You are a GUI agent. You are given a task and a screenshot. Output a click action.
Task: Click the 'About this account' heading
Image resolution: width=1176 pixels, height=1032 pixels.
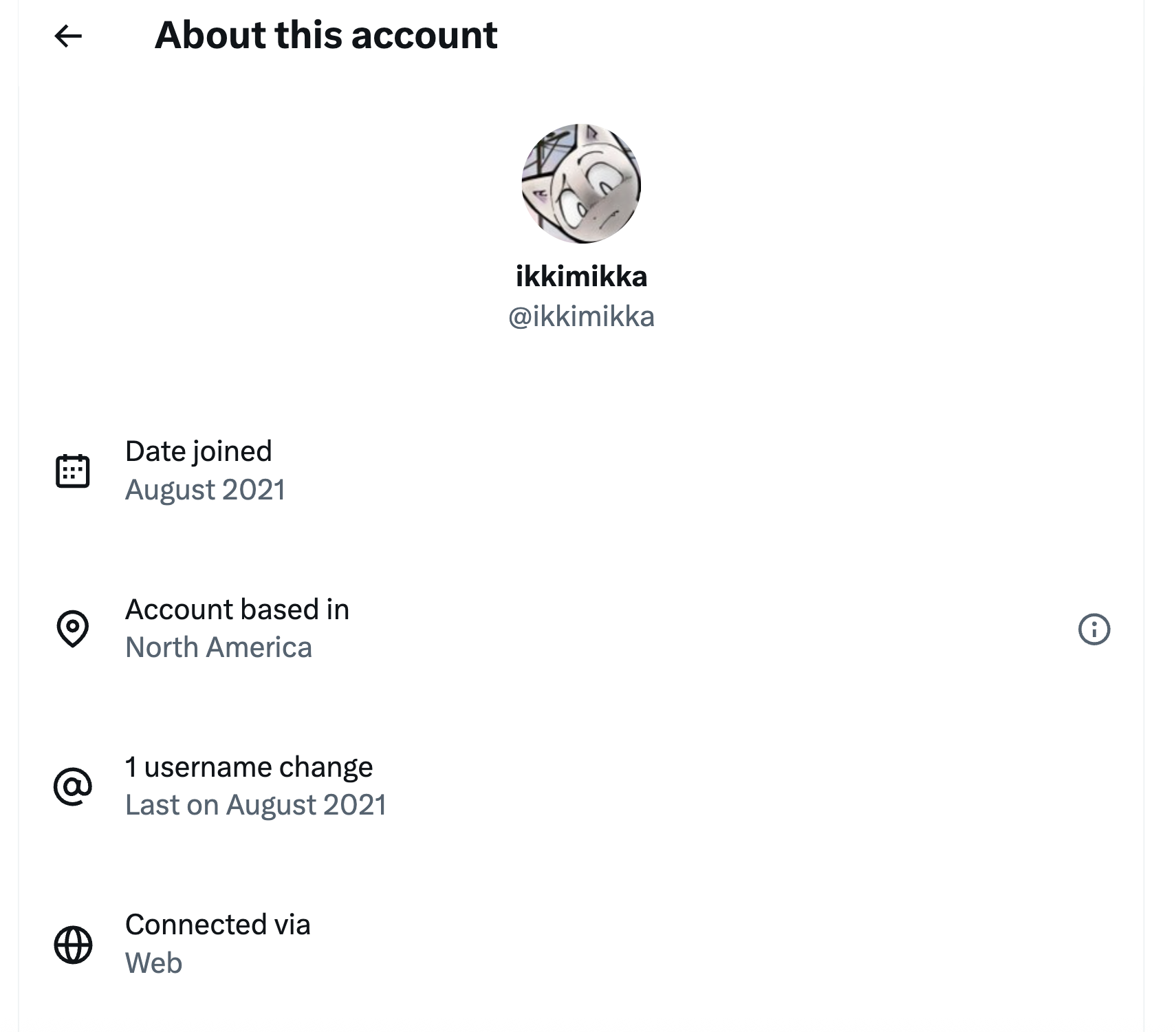pos(326,36)
